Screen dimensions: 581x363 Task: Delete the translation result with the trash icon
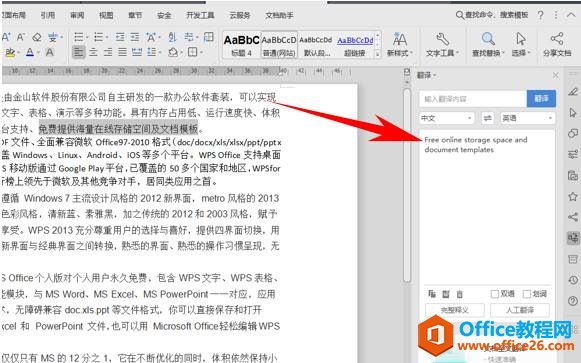point(459,294)
